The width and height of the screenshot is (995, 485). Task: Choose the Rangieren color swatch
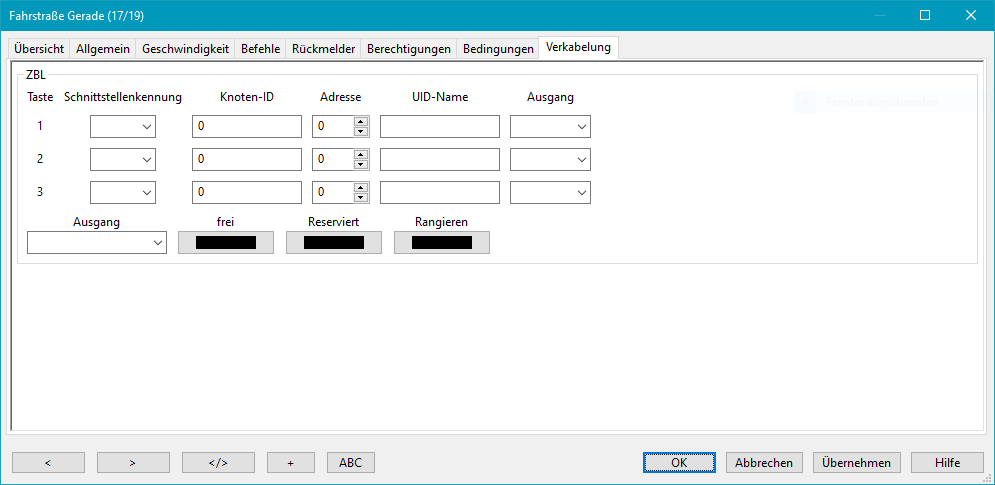click(x=442, y=242)
